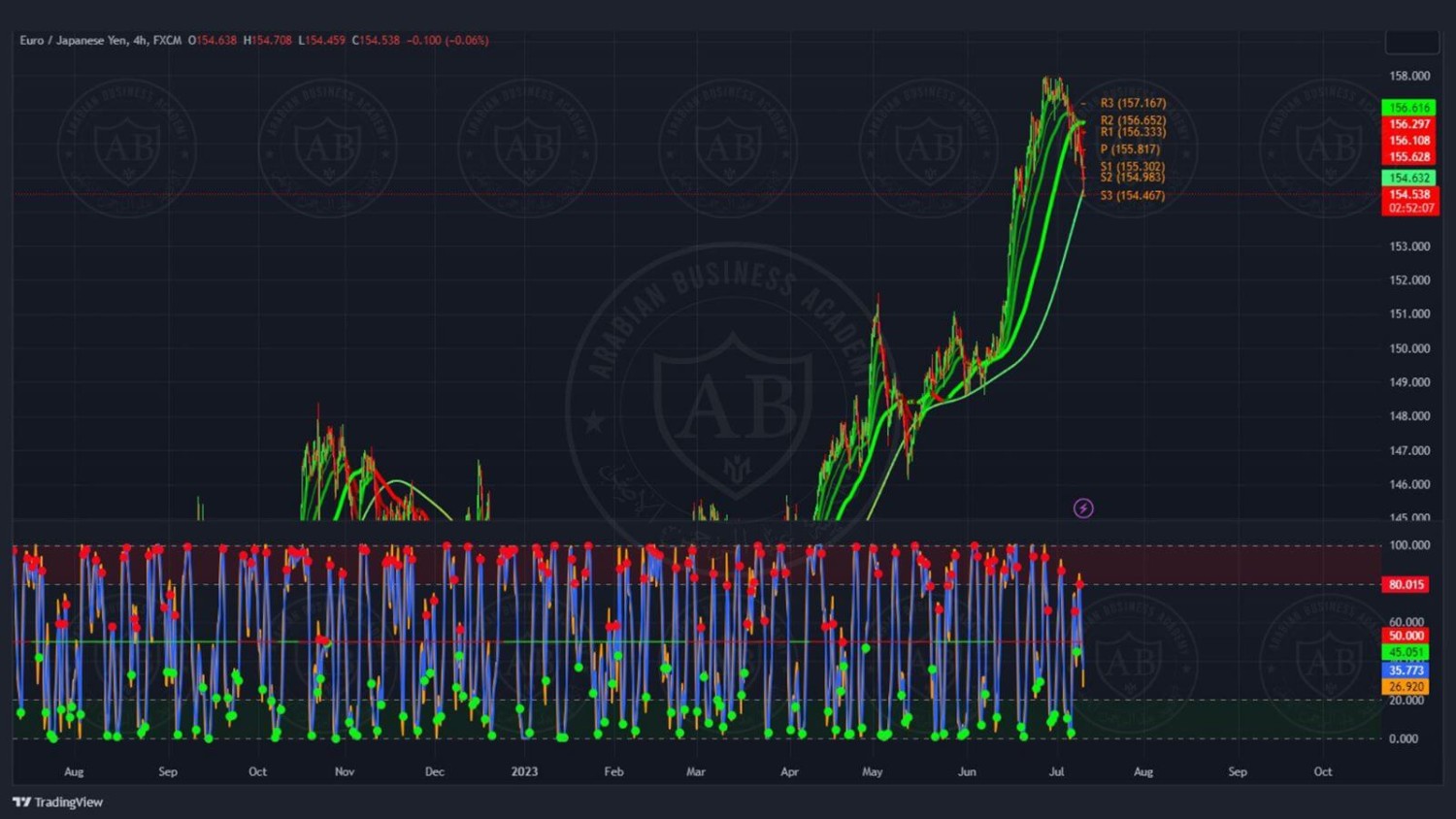
Task: Click the green 154.632 price tag
Action: click(x=1408, y=178)
